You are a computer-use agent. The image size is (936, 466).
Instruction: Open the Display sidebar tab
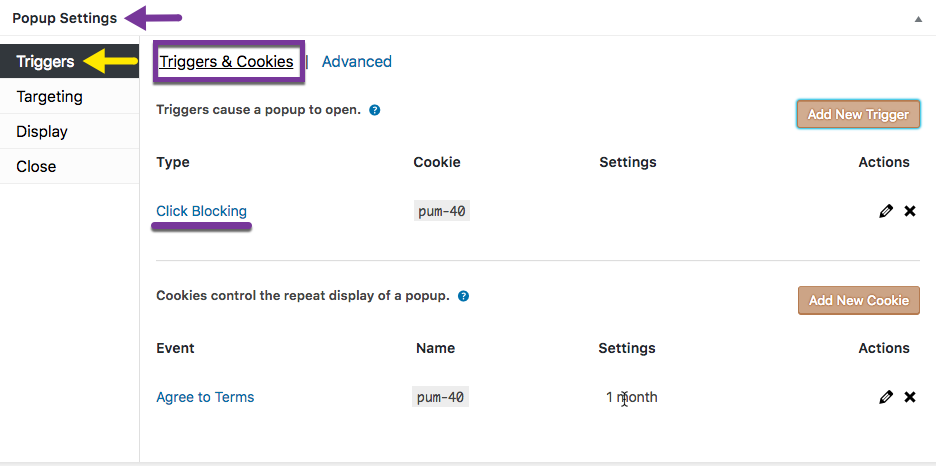click(x=69, y=131)
